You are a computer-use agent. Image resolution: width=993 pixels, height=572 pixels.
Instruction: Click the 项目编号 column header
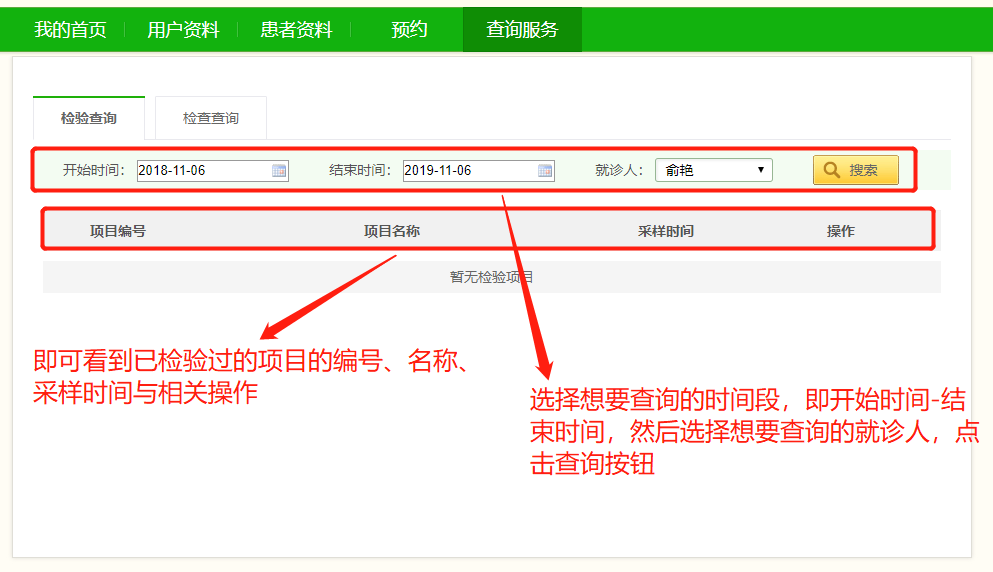(x=118, y=231)
